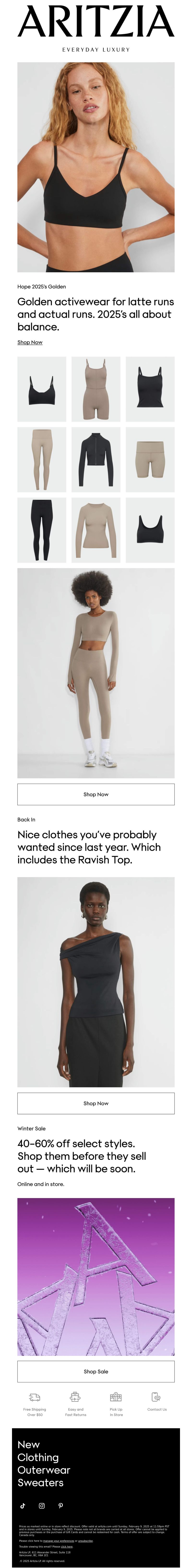Open the TikTok icon in footer
The width and height of the screenshot is (192, 1568).
pyautogui.click(x=23, y=1506)
